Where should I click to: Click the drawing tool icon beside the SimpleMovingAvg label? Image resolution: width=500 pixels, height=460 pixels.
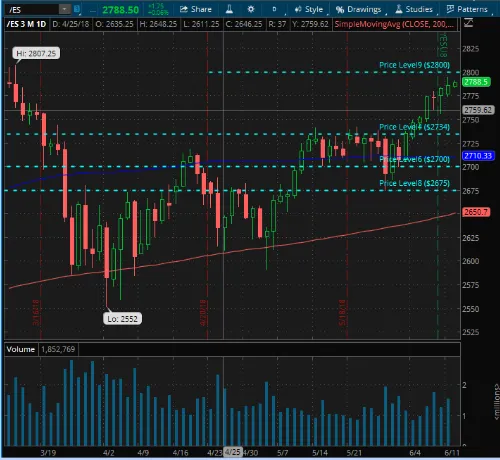point(469,23)
